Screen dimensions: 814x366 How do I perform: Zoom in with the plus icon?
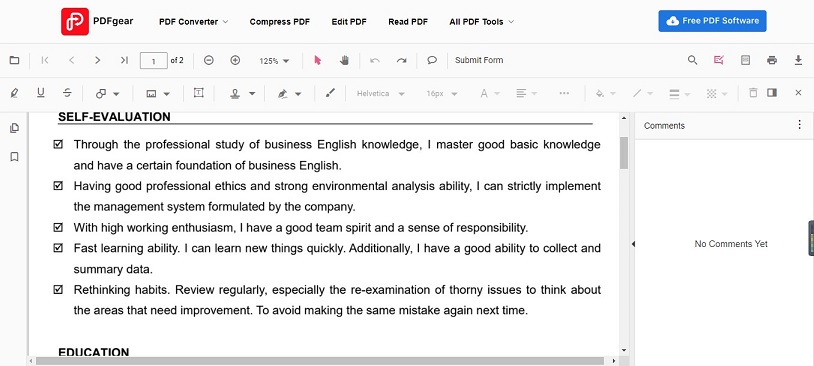tap(235, 60)
